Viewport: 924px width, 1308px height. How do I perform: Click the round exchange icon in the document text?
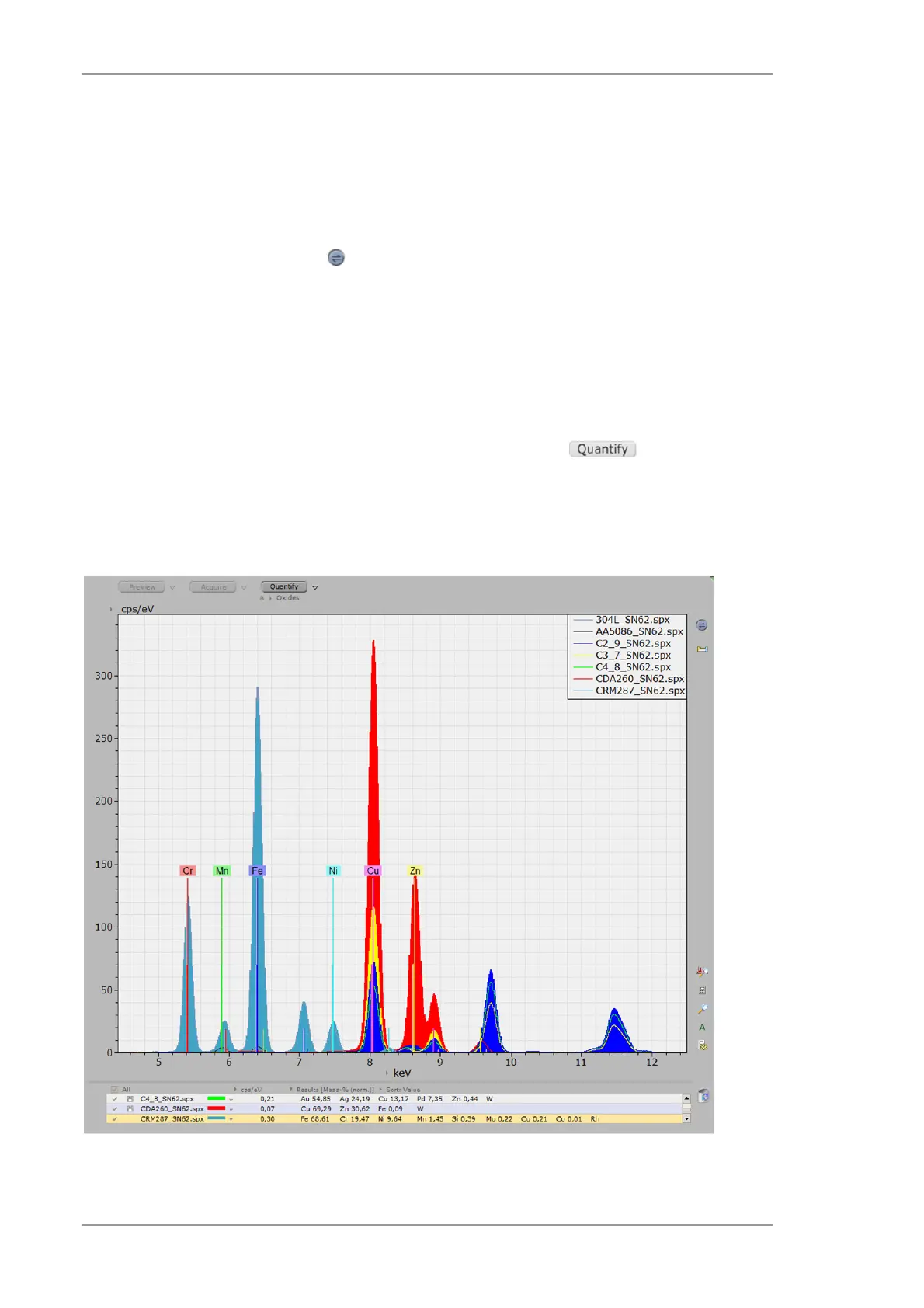tap(335, 257)
